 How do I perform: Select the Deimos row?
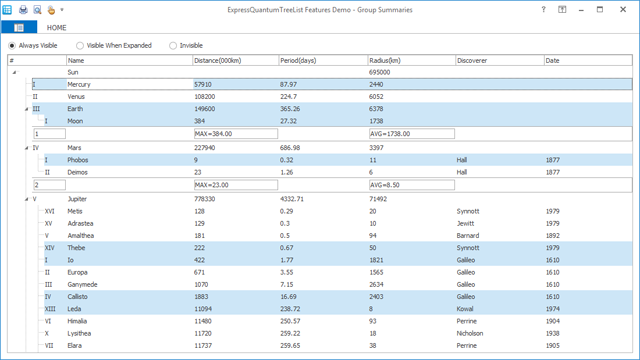point(338,172)
